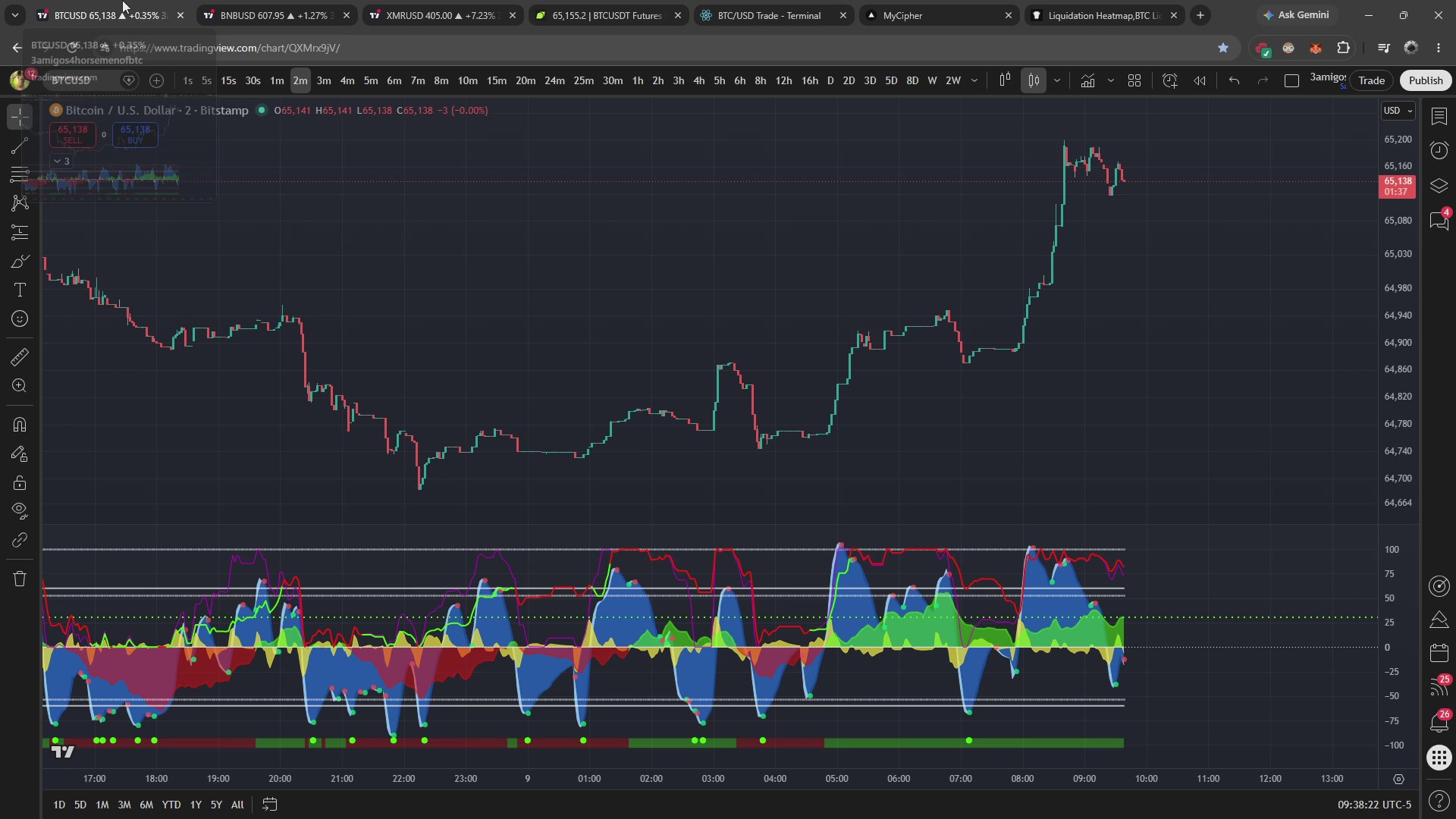Open the alerts clock icon
The image size is (1456, 819).
click(1439, 150)
